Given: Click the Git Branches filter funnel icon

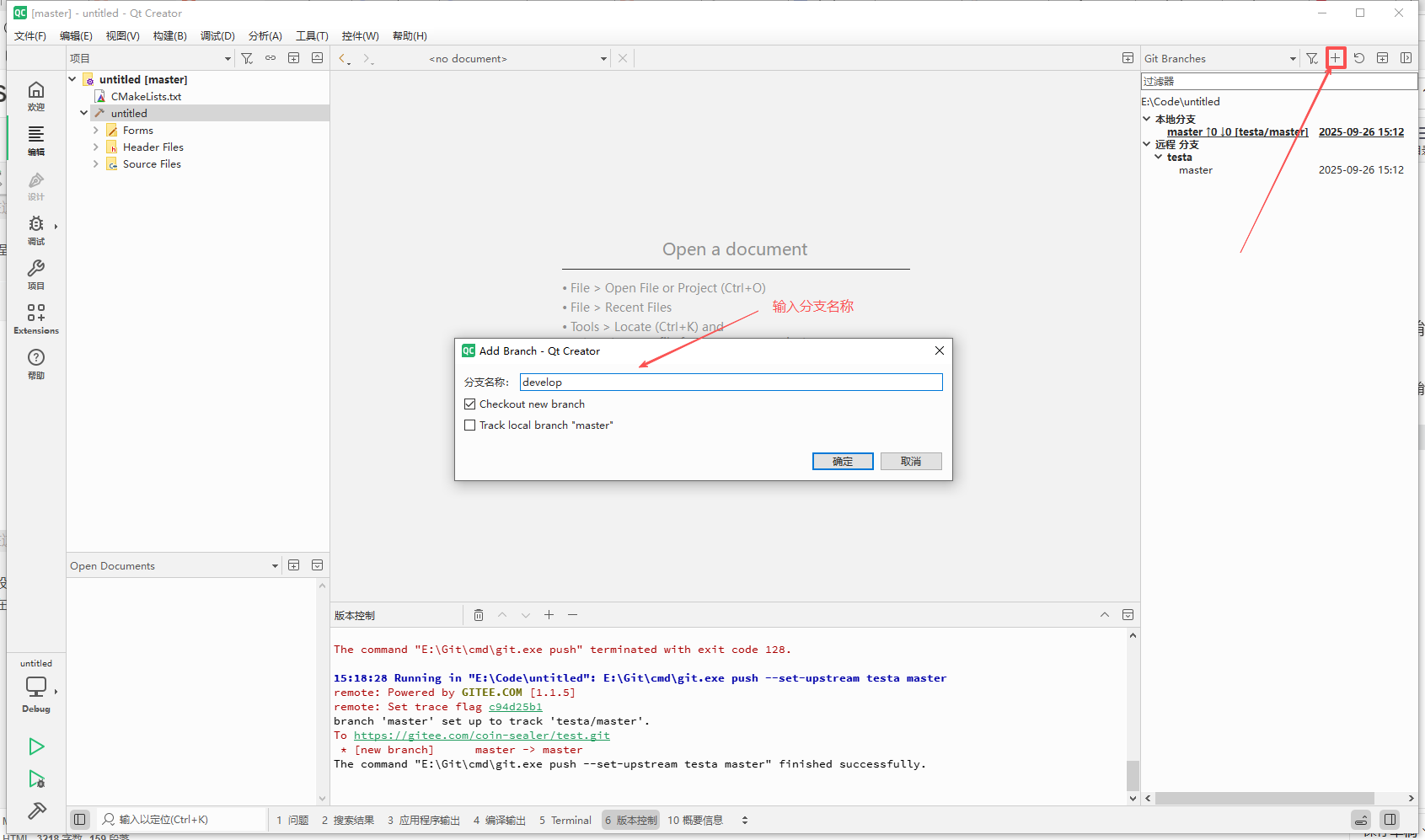Looking at the screenshot, I should (x=1312, y=58).
